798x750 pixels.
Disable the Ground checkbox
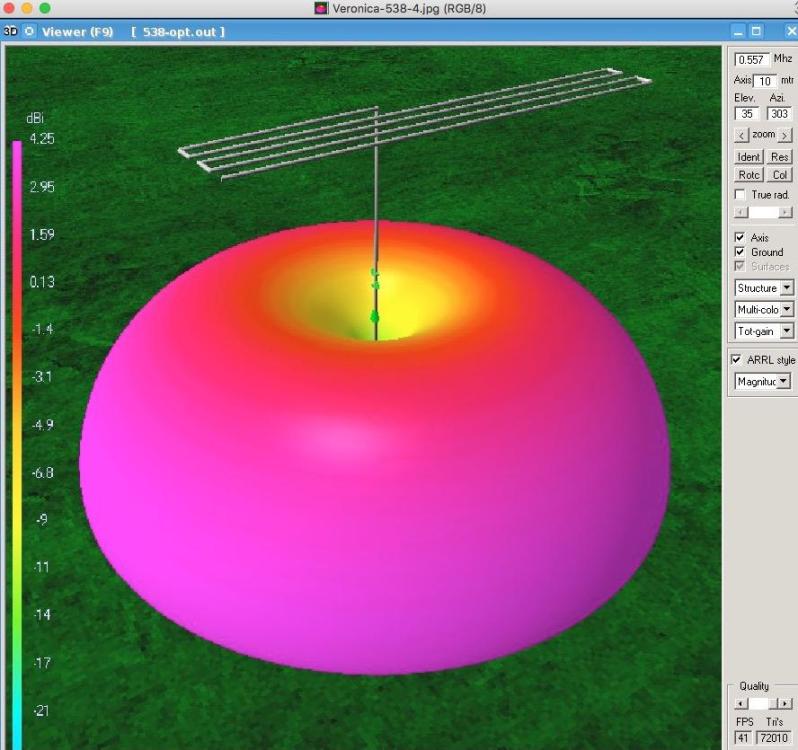click(740, 252)
